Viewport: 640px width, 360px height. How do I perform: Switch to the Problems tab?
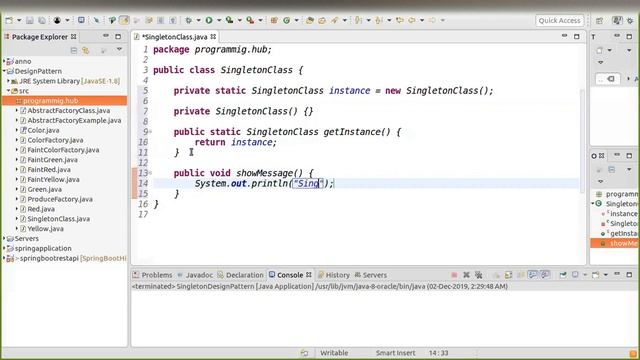click(153, 275)
